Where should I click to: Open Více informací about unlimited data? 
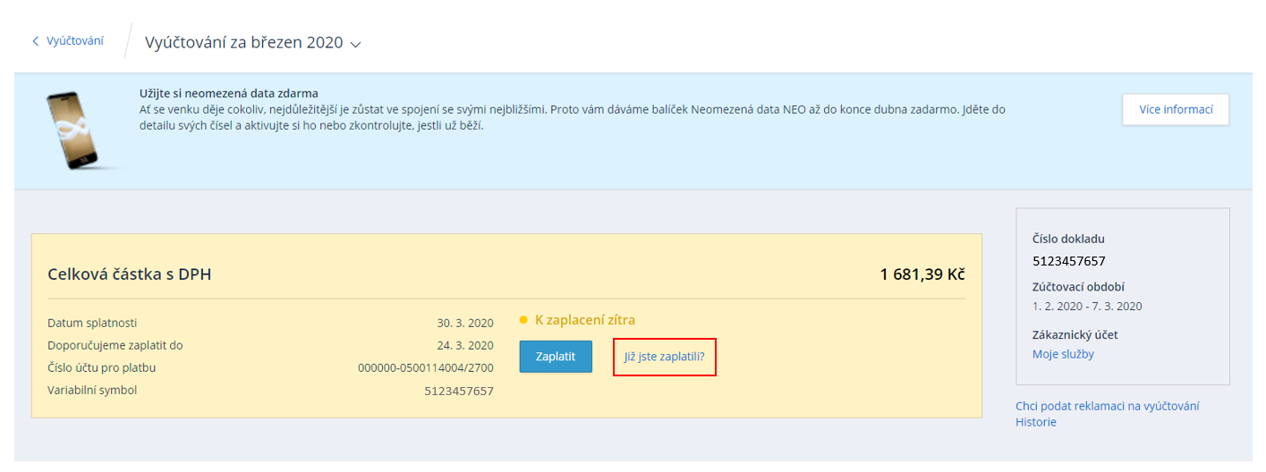pyautogui.click(x=1175, y=110)
